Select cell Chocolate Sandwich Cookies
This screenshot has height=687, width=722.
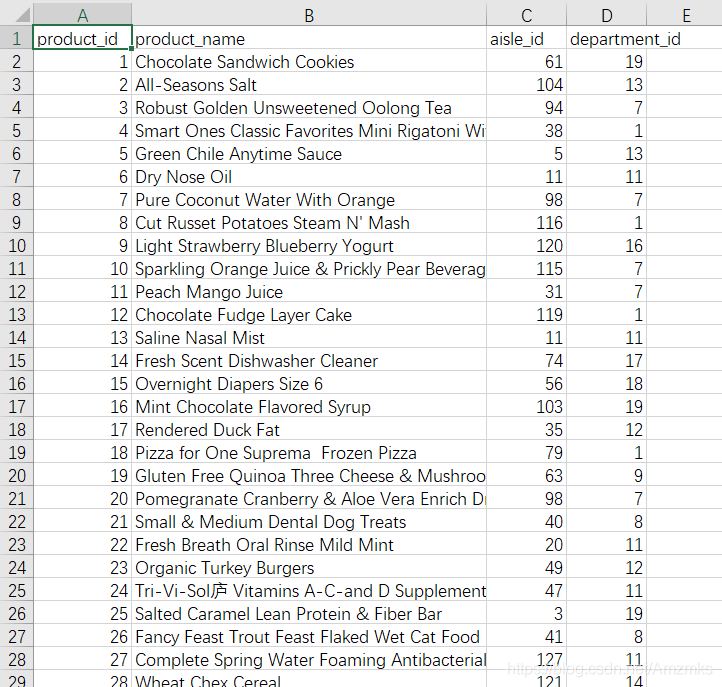309,61
